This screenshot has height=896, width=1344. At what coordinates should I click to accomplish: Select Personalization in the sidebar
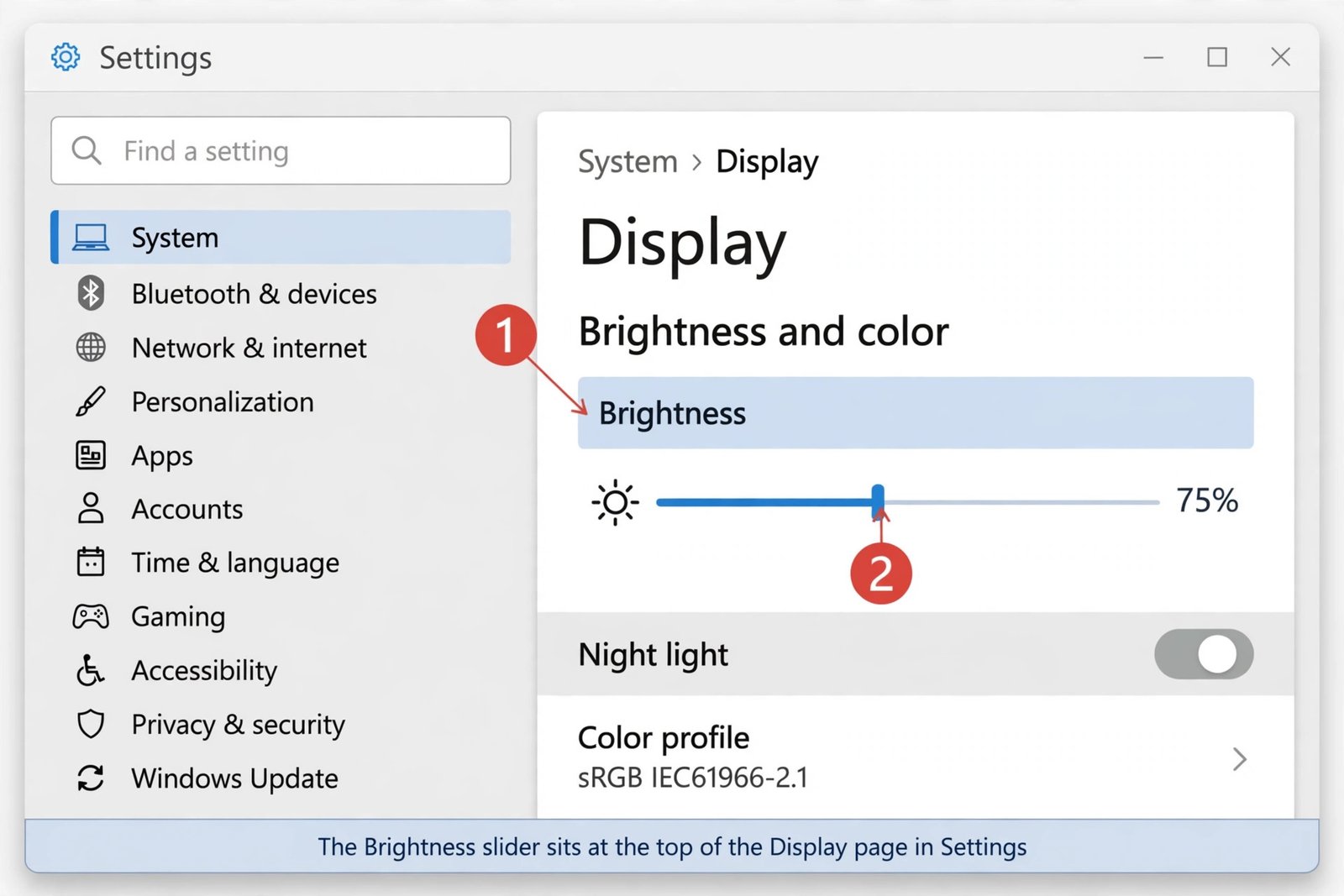[x=223, y=401]
